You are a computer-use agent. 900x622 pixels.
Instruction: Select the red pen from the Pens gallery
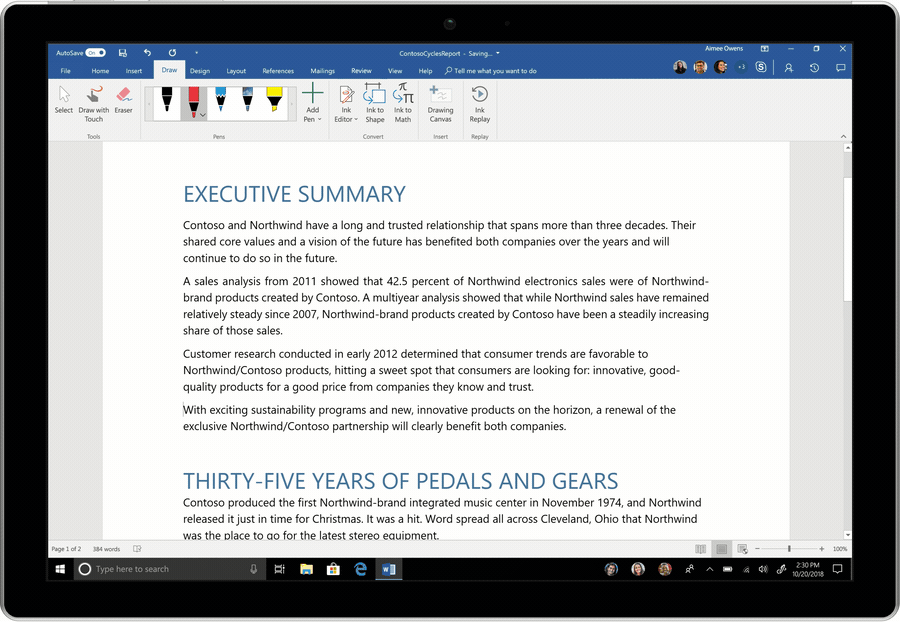coord(194,100)
